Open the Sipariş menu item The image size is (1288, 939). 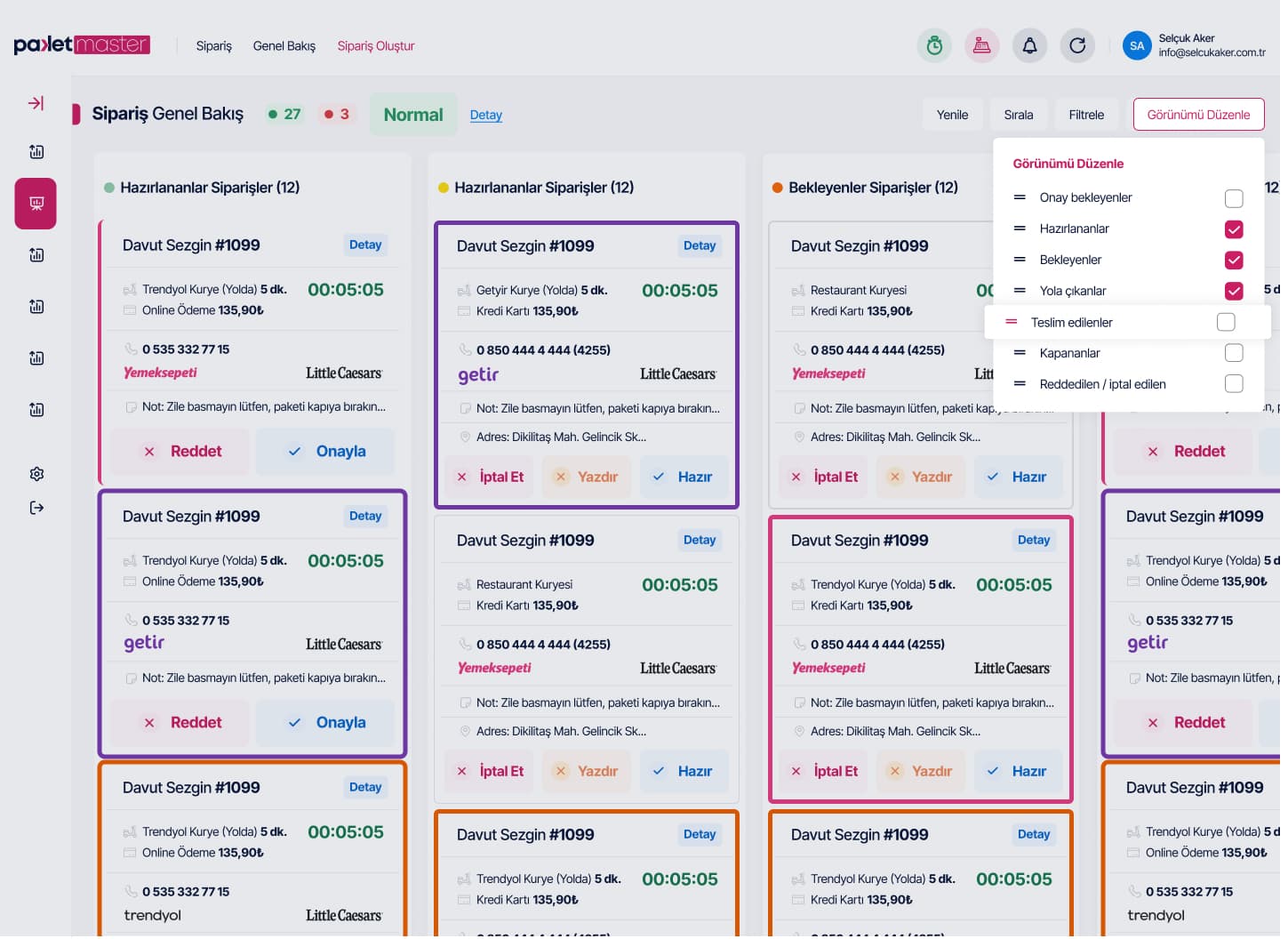pos(214,46)
